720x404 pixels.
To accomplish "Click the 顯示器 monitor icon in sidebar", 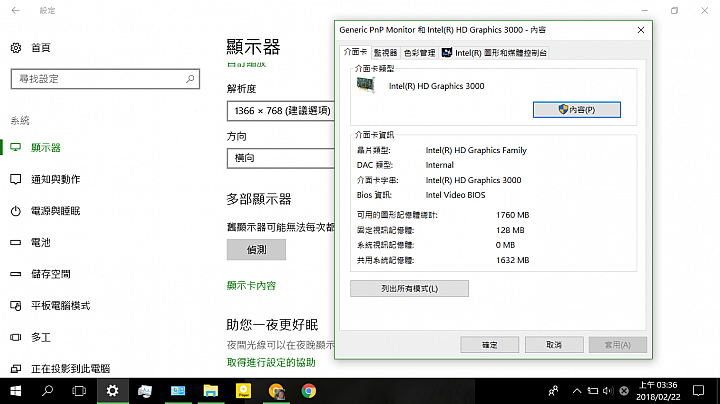I will tap(16, 148).
